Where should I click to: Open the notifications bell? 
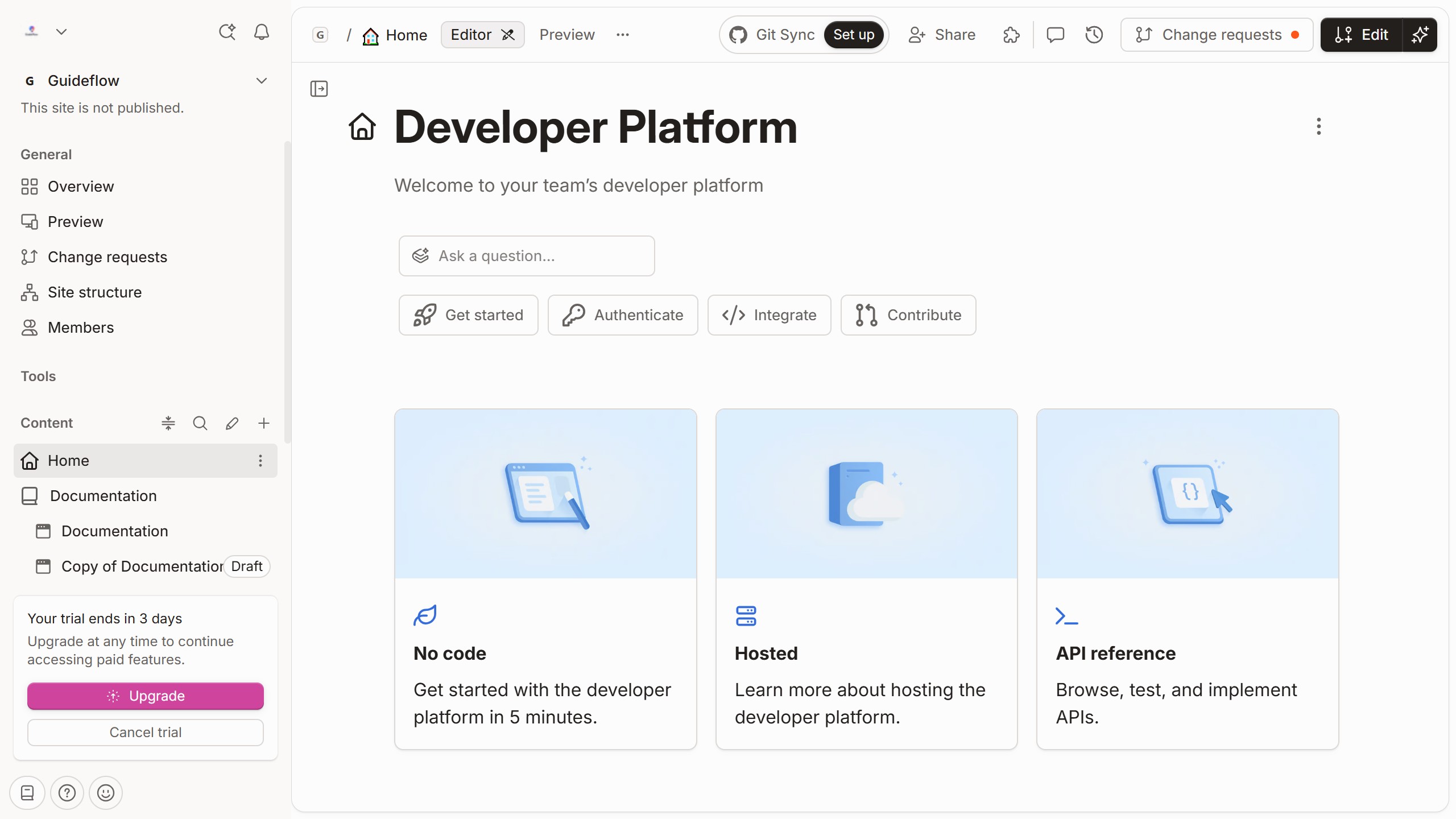[x=262, y=32]
